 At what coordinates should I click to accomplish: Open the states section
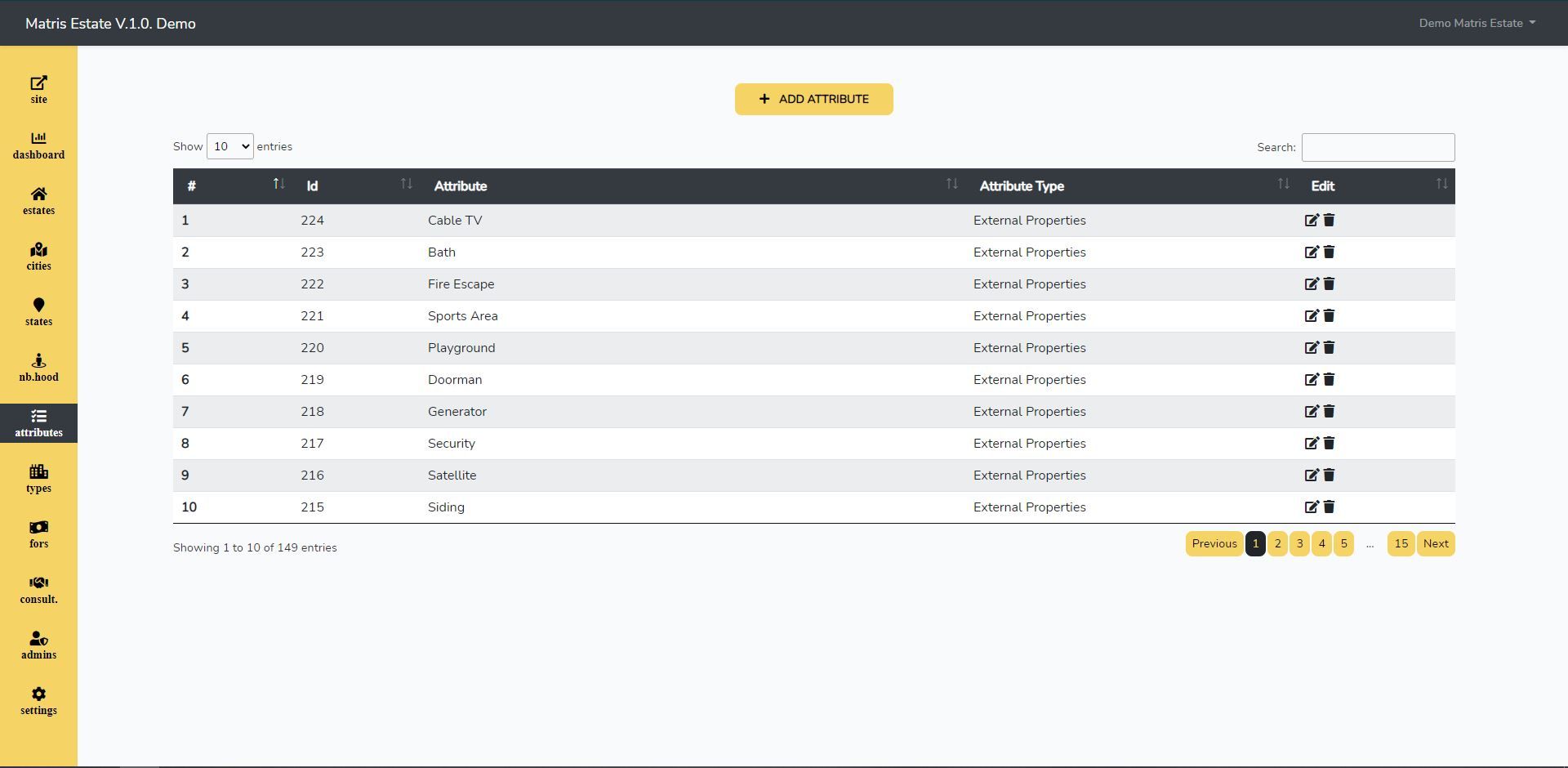38,312
